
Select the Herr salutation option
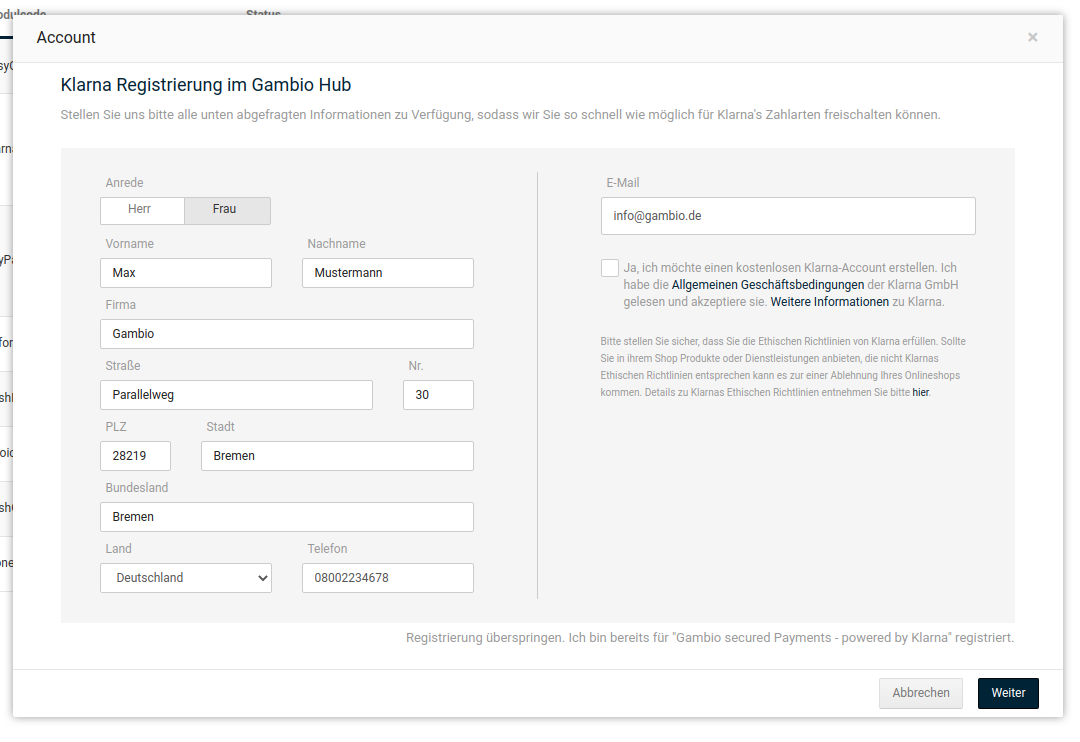click(142, 210)
